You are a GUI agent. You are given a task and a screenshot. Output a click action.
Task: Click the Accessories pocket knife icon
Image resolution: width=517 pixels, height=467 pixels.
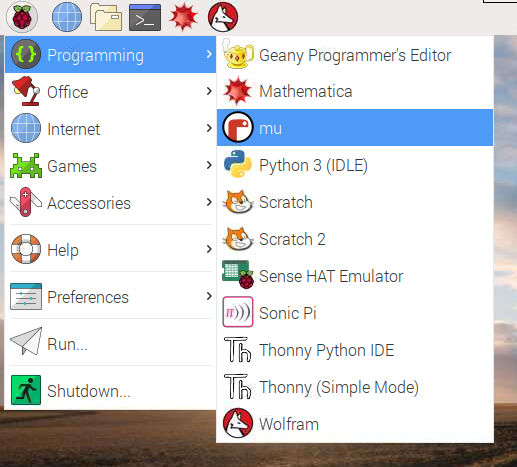coord(26,202)
